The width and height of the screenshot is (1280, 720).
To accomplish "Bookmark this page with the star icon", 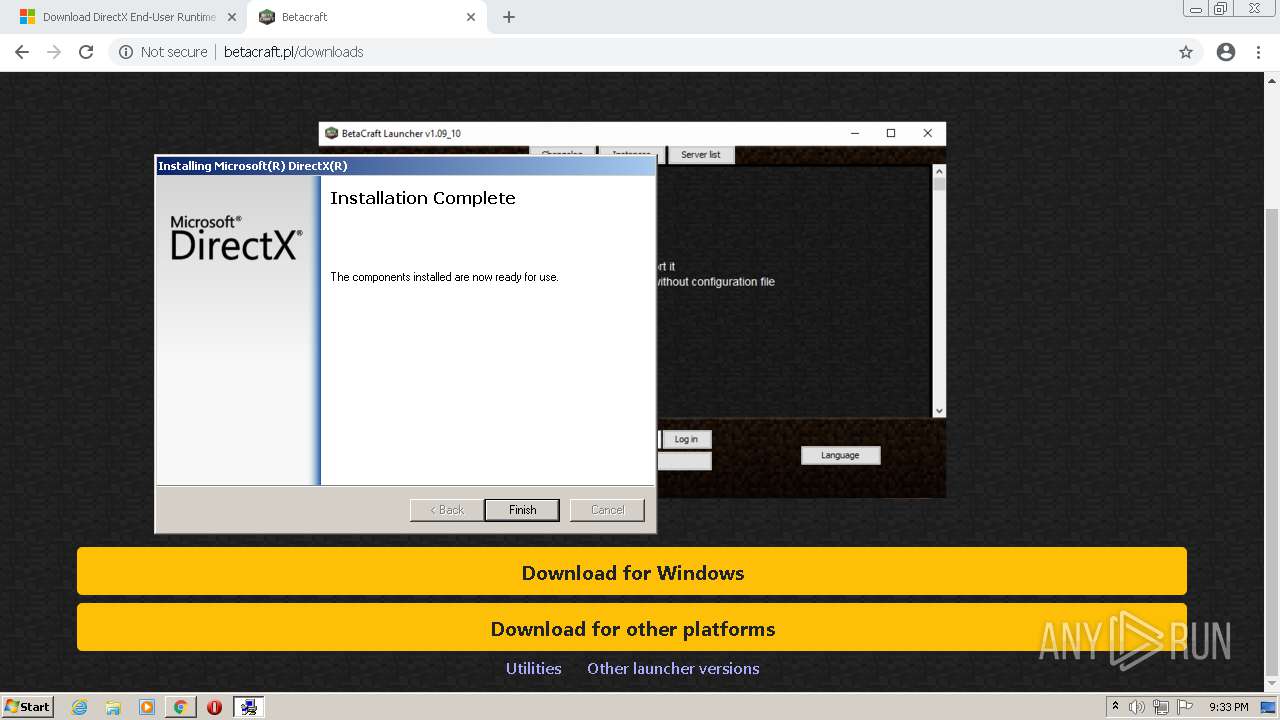I will point(1186,52).
